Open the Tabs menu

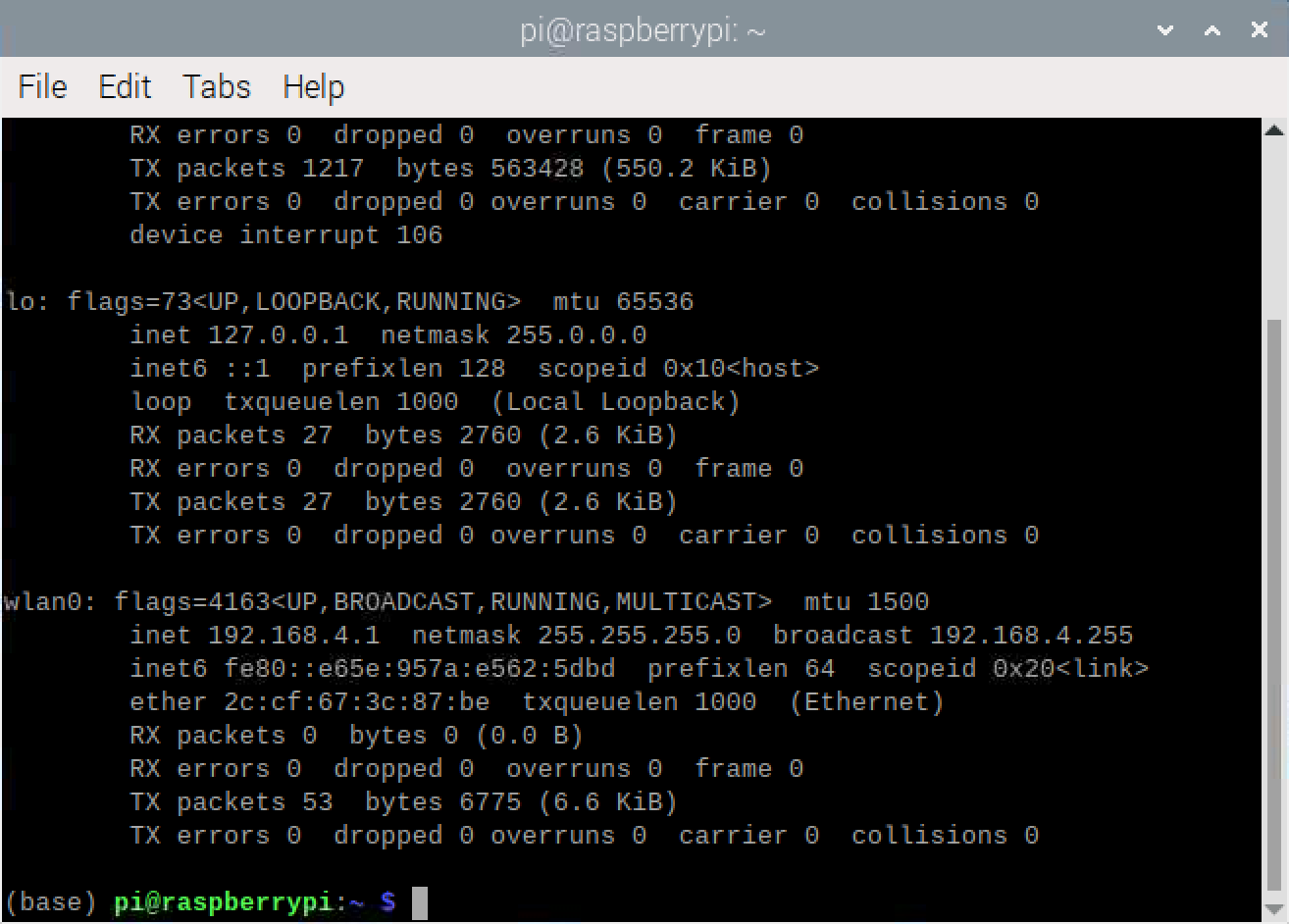[216, 87]
